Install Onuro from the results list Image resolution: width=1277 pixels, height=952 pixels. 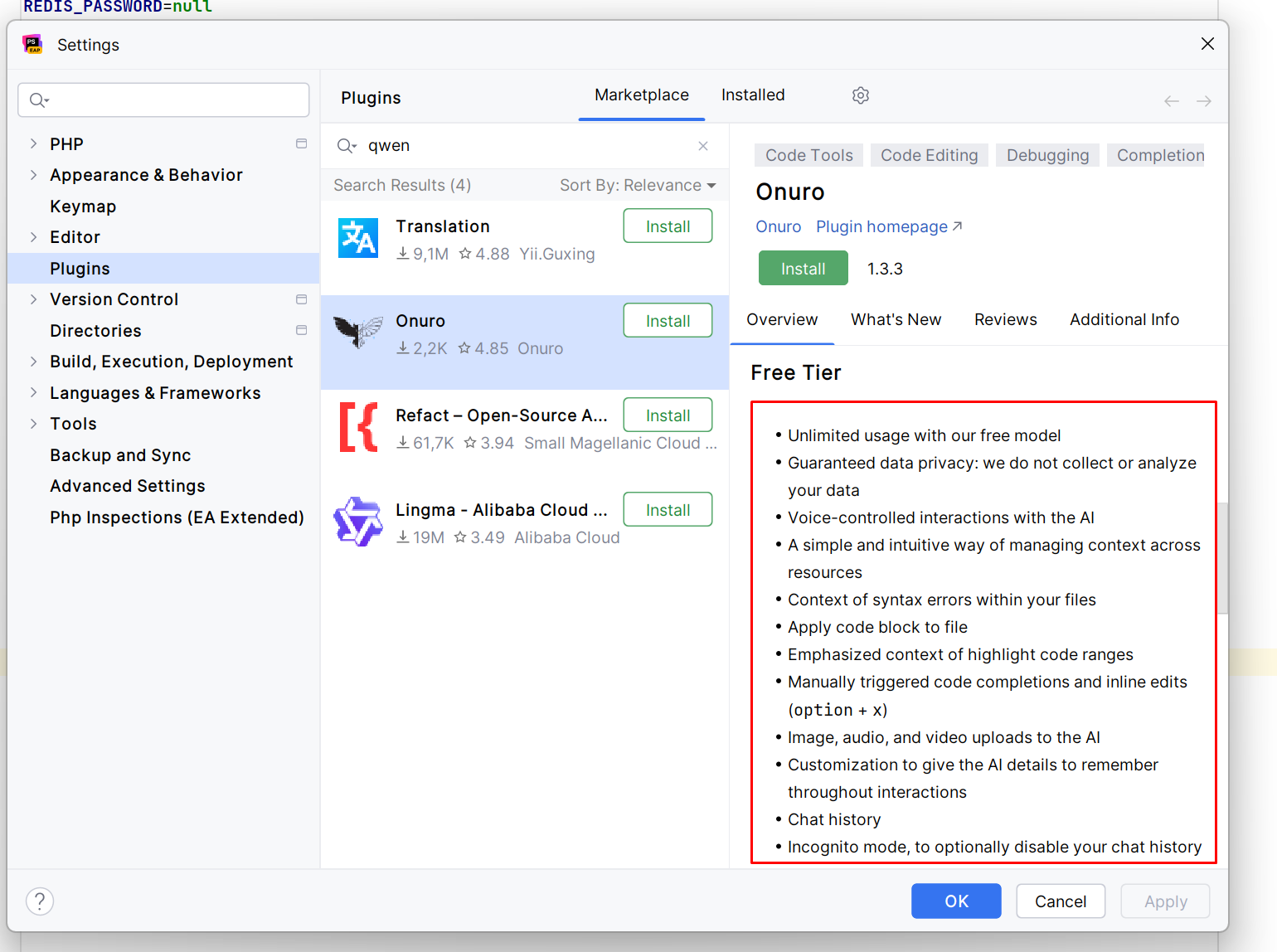point(668,321)
